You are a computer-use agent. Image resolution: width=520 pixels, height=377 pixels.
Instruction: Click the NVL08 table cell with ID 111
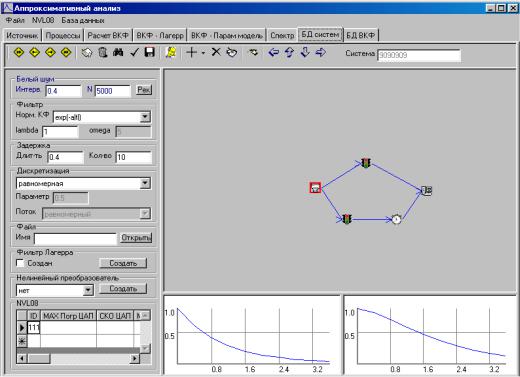[x=34, y=328]
